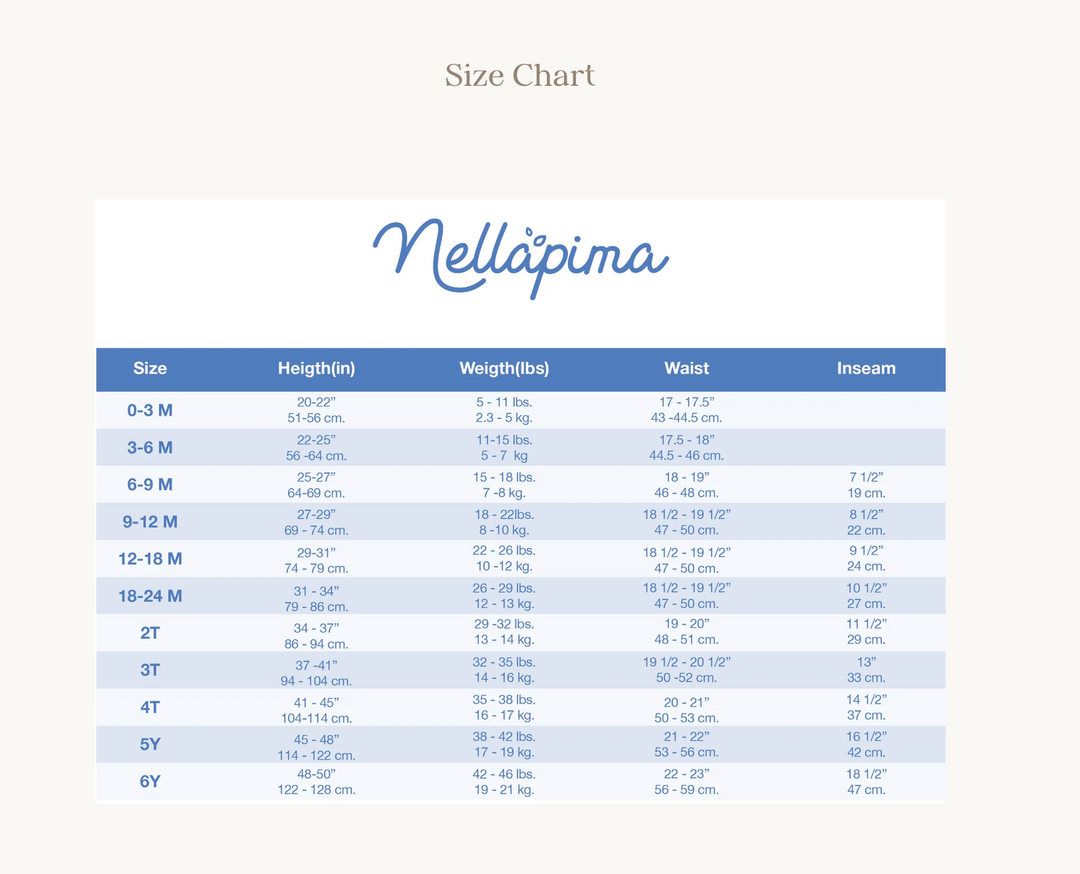Click the 4T size row label
The width and height of the screenshot is (1080, 874).
pos(150,707)
